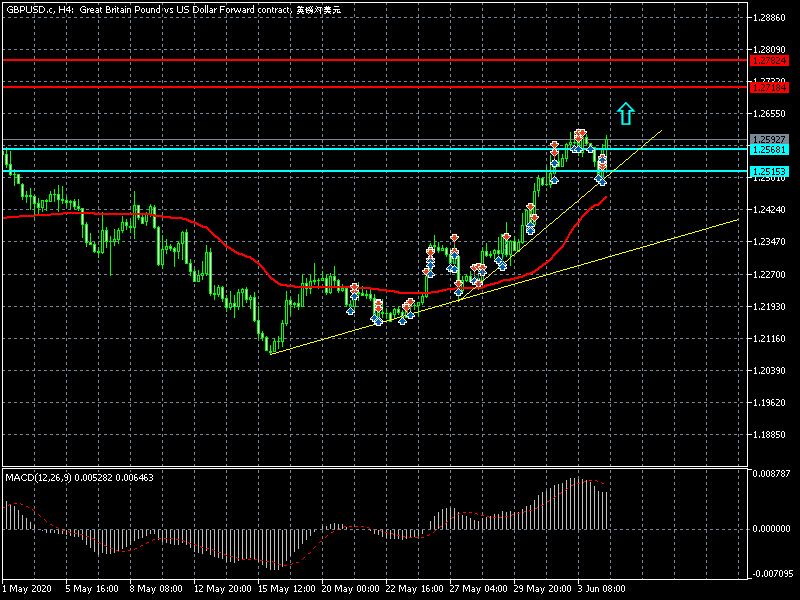
Task: Click the cyan 1.25681 price level tag
Action: pyautogui.click(x=769, y=149)
